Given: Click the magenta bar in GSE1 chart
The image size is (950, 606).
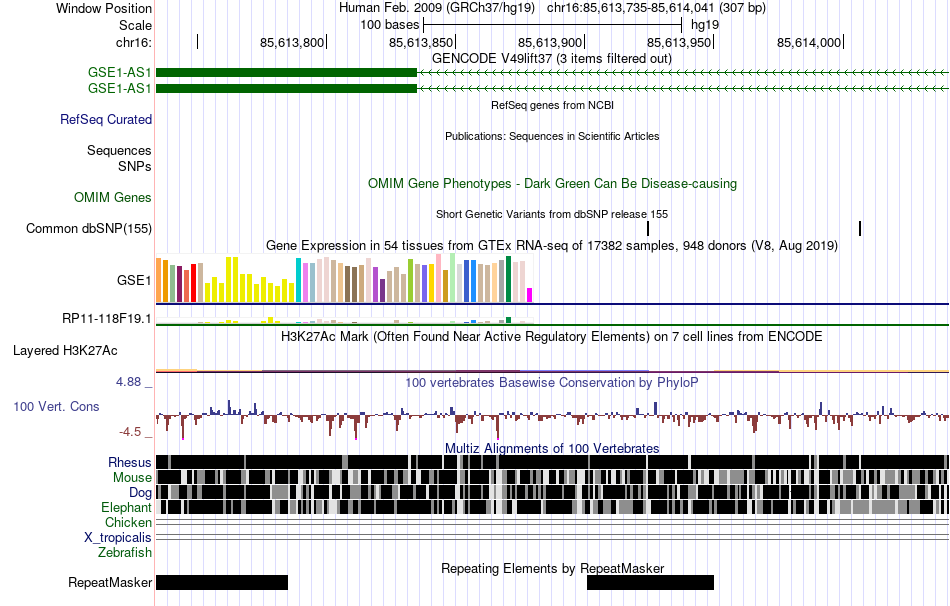Looking at the screenshot, I should (529, 295).
